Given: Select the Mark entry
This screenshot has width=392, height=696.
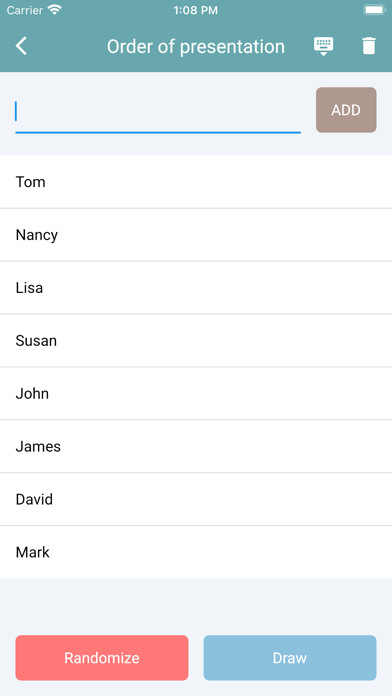Looking at the screenshot, I should pos(196,552).
